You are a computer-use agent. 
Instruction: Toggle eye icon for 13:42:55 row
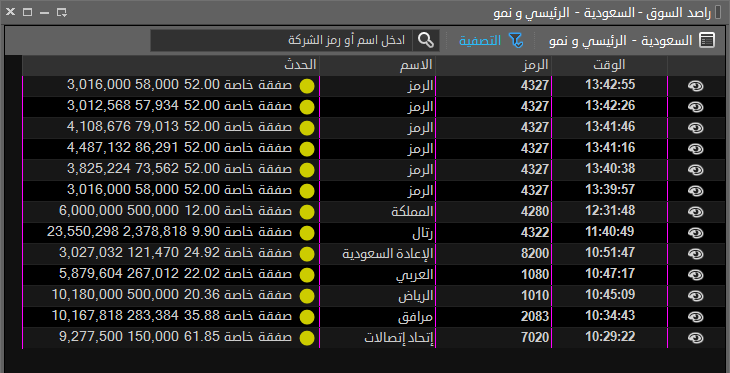(x=696, y=86)
